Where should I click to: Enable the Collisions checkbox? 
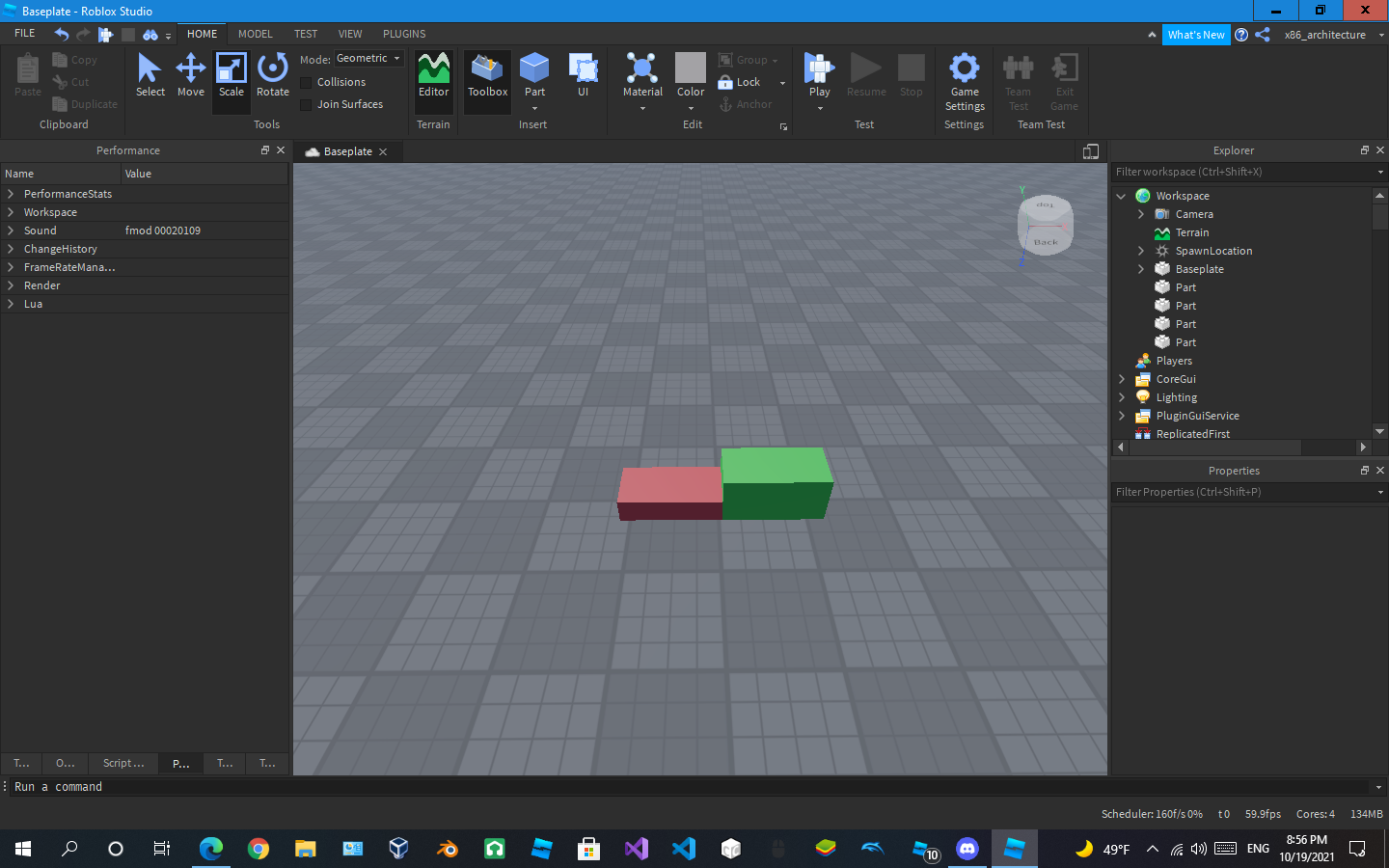click(x=306, y=83)
